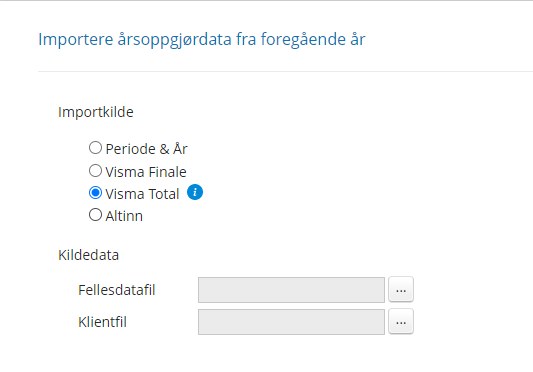The width and height of the screenshot is (533, 372).
Task: Click the Klientfil field label
Action: click(102, 322)
